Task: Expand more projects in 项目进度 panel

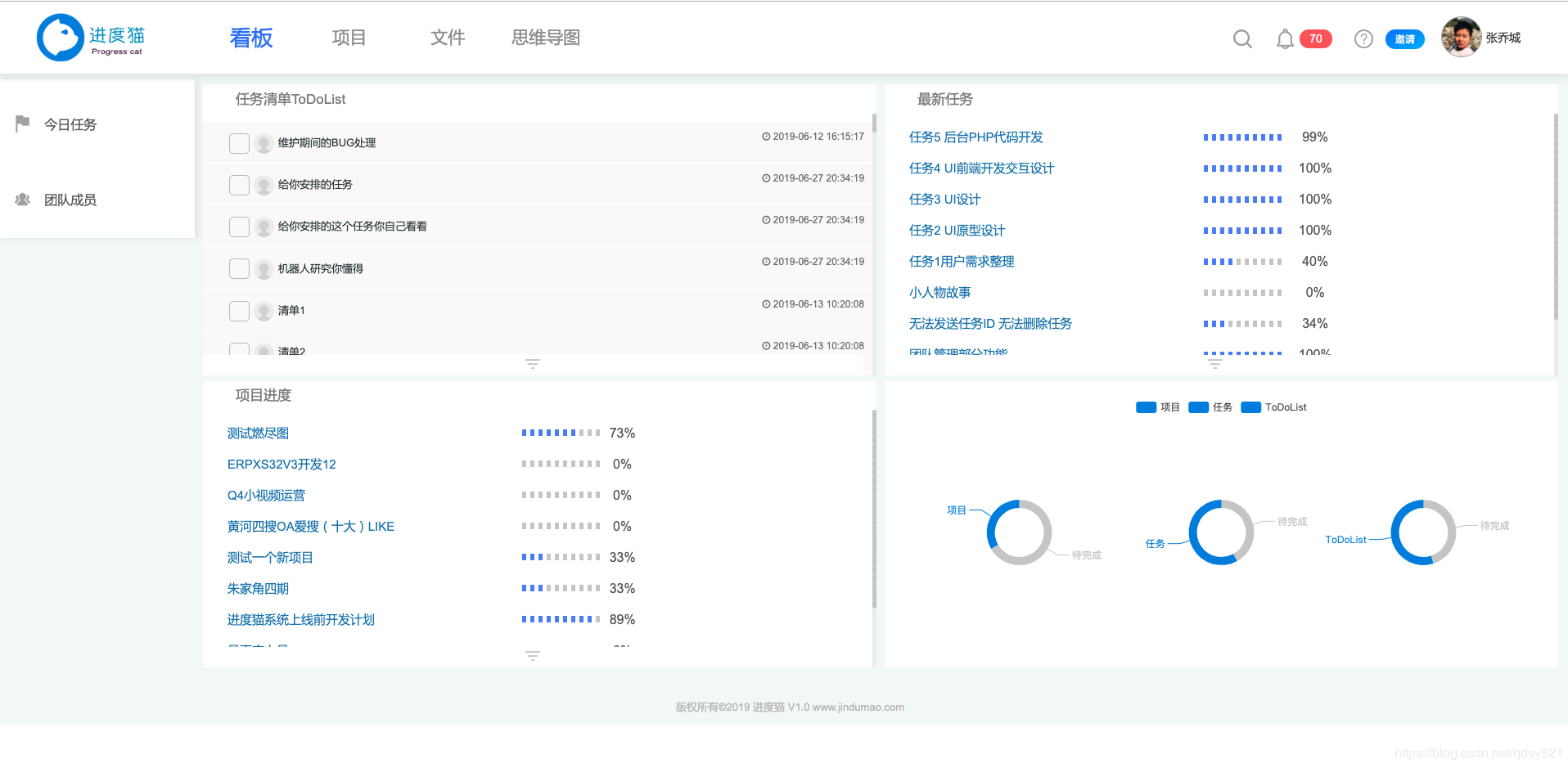Action: (533, 655)
